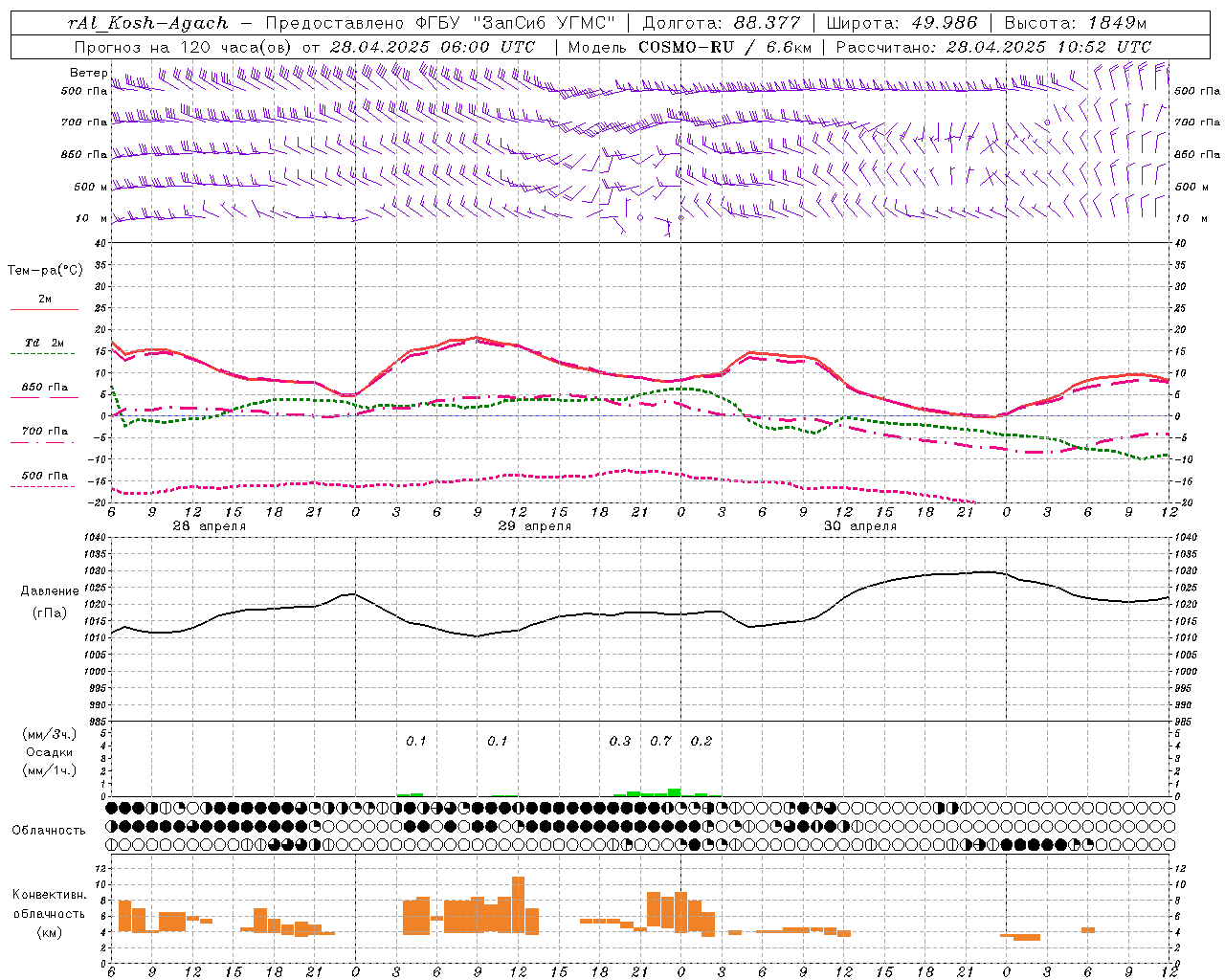Select the Прогноз на 120 часа(ов) text
Viewport: 1225px width, 980px height.
[185, 47]
